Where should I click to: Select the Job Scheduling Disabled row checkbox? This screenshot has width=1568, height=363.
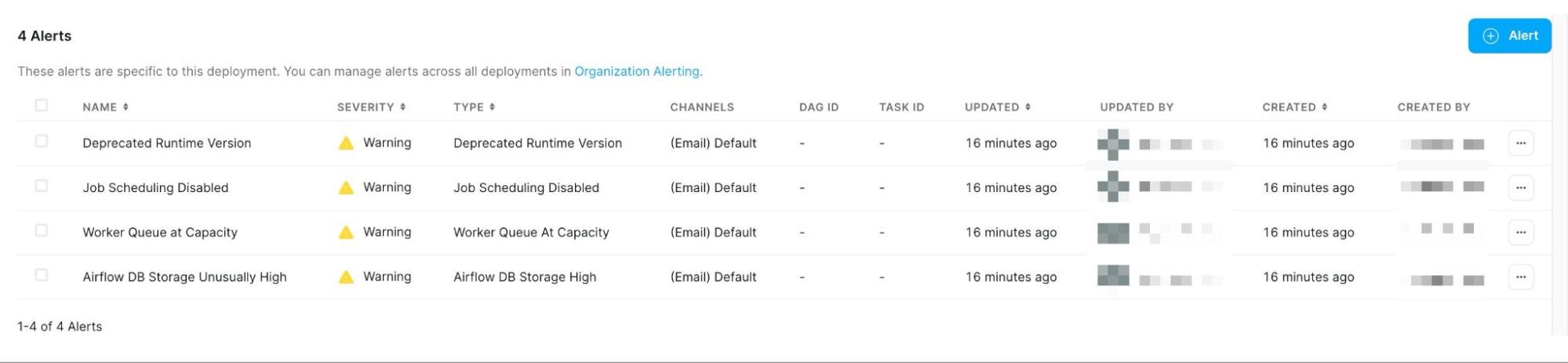pos(42,187)
